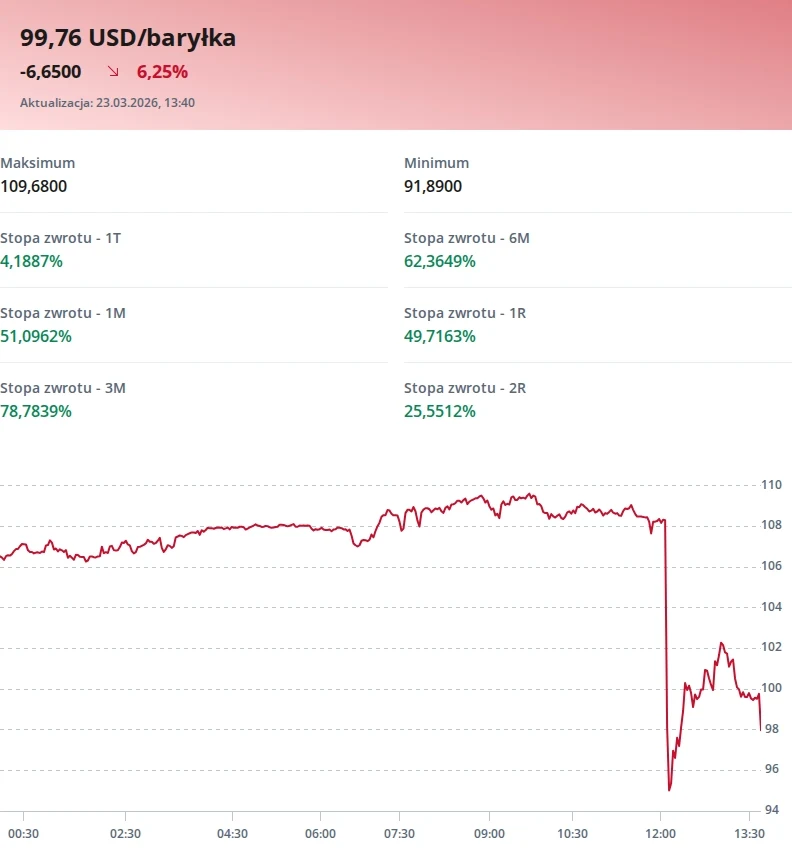Click the 78,7839% three-month return value
792x865 pixels.
click(x=36, y=411)
